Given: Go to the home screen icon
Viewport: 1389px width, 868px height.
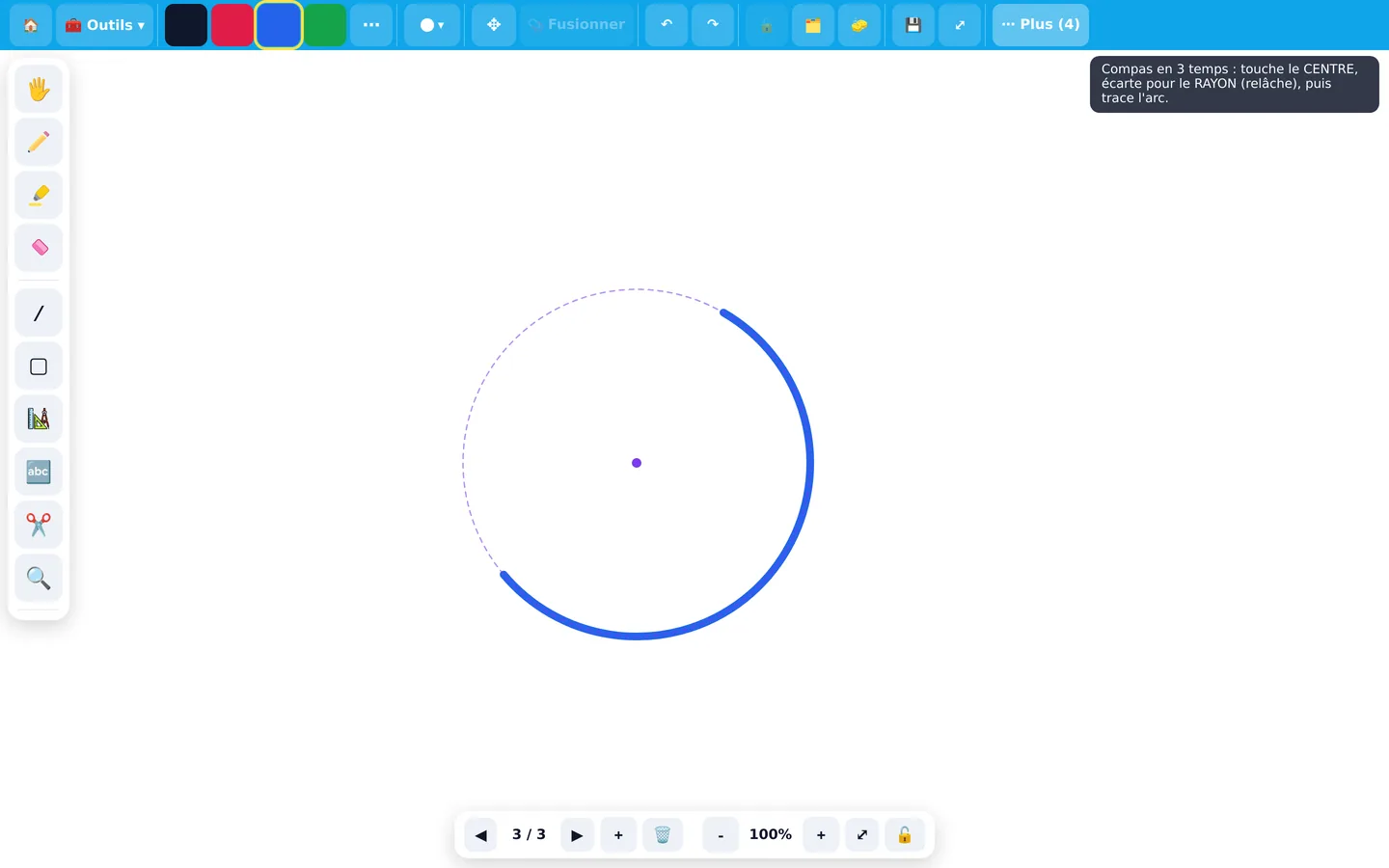Looking at the screenshot, I should click(x=31, y=25).
